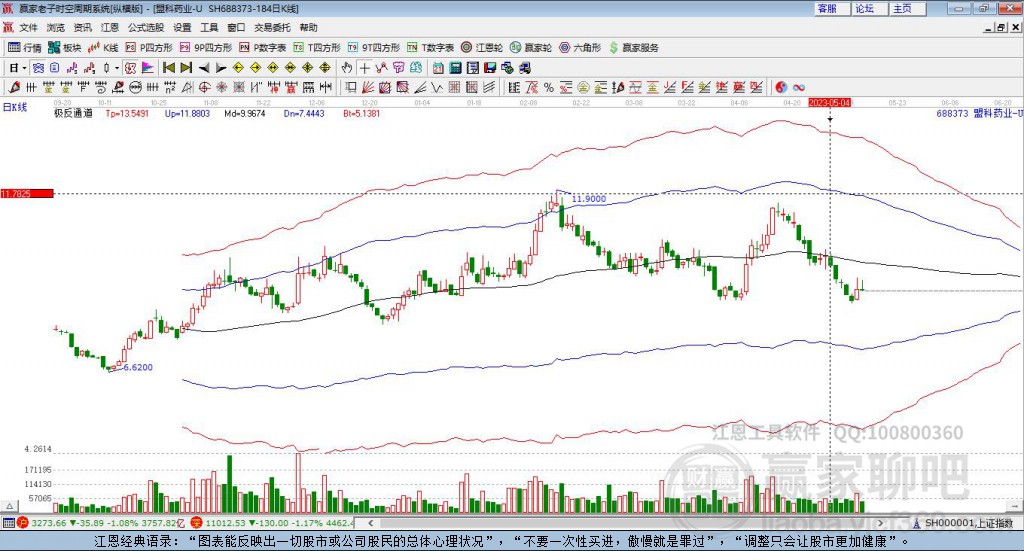Open the 行情 quotes view
The width and height of the screenshot is (1024, 551).
click(24, 48)
